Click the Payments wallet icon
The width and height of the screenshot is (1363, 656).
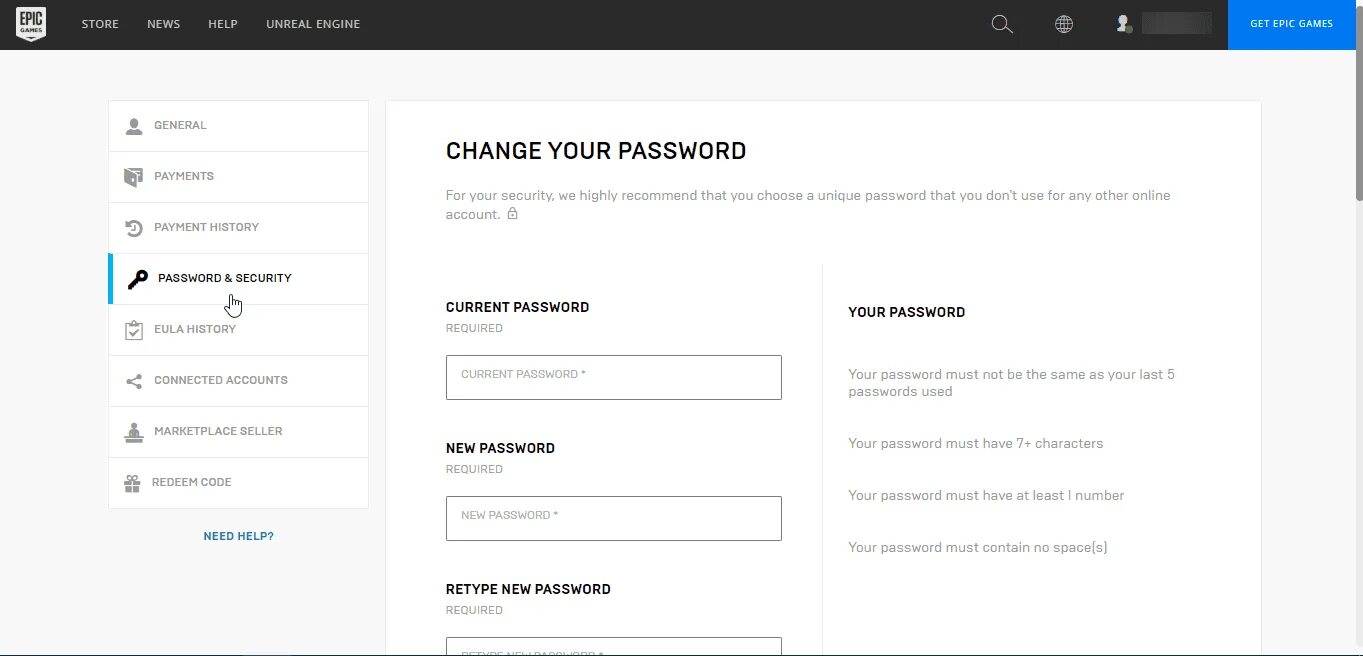coord(134,177)
